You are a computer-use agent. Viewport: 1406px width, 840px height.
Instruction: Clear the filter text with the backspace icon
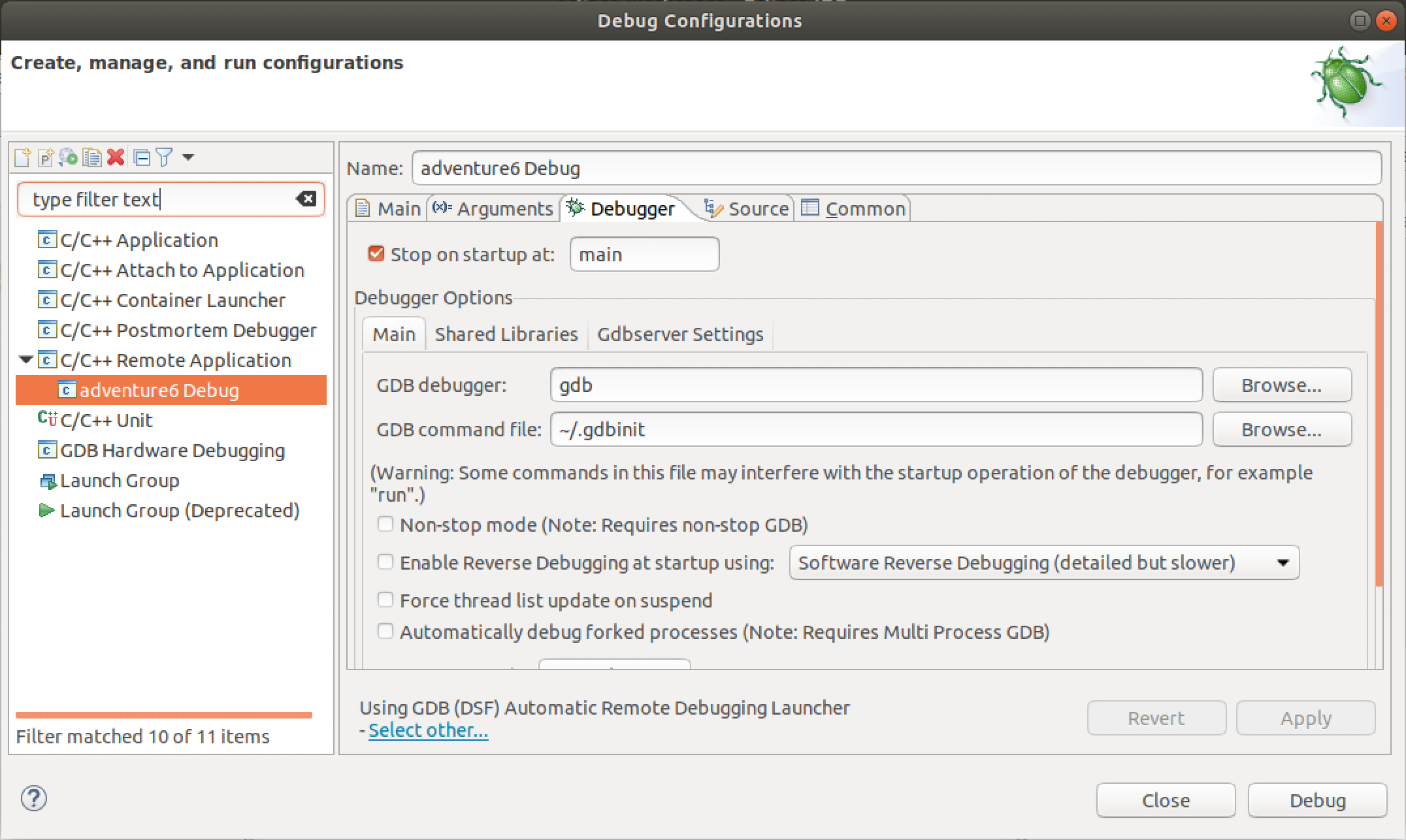pos(306,199)
